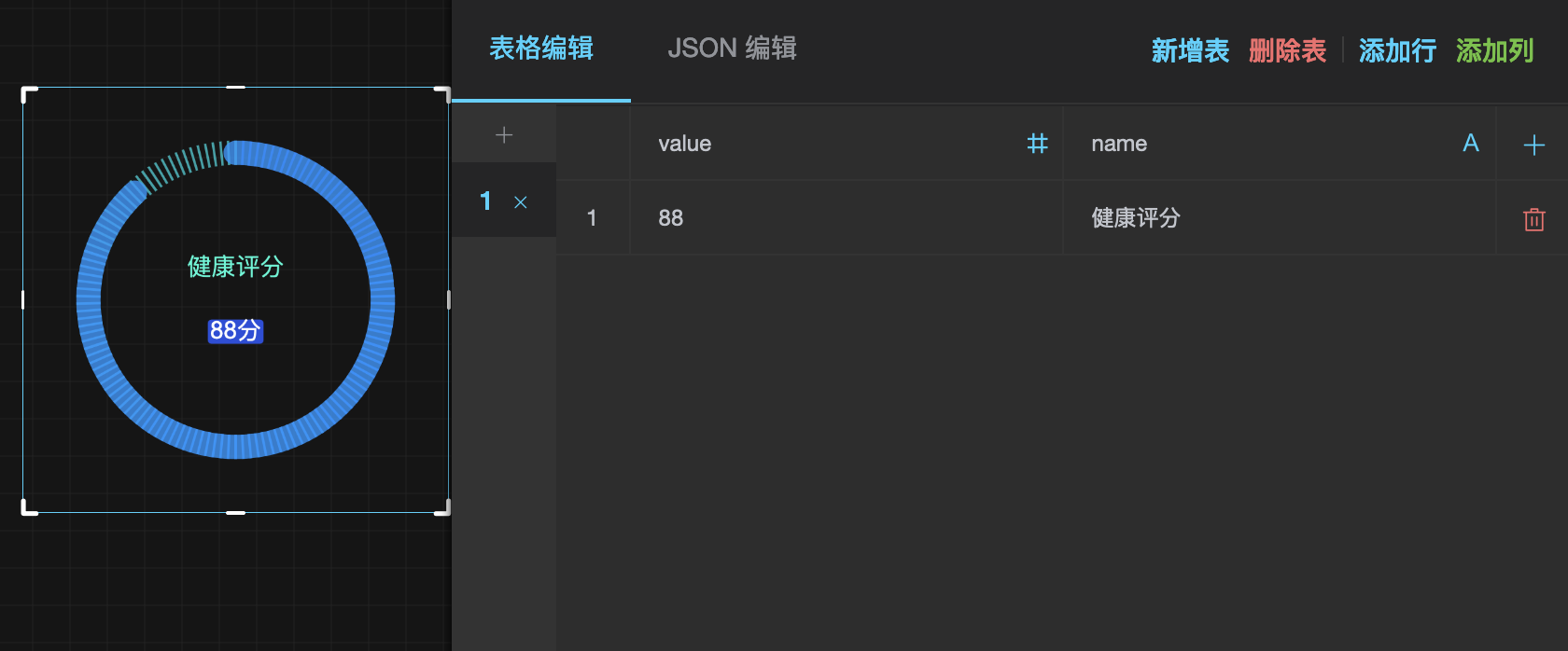Delete row 1 with the red trash icon
1568x651 pixels.
point(1533,219)
